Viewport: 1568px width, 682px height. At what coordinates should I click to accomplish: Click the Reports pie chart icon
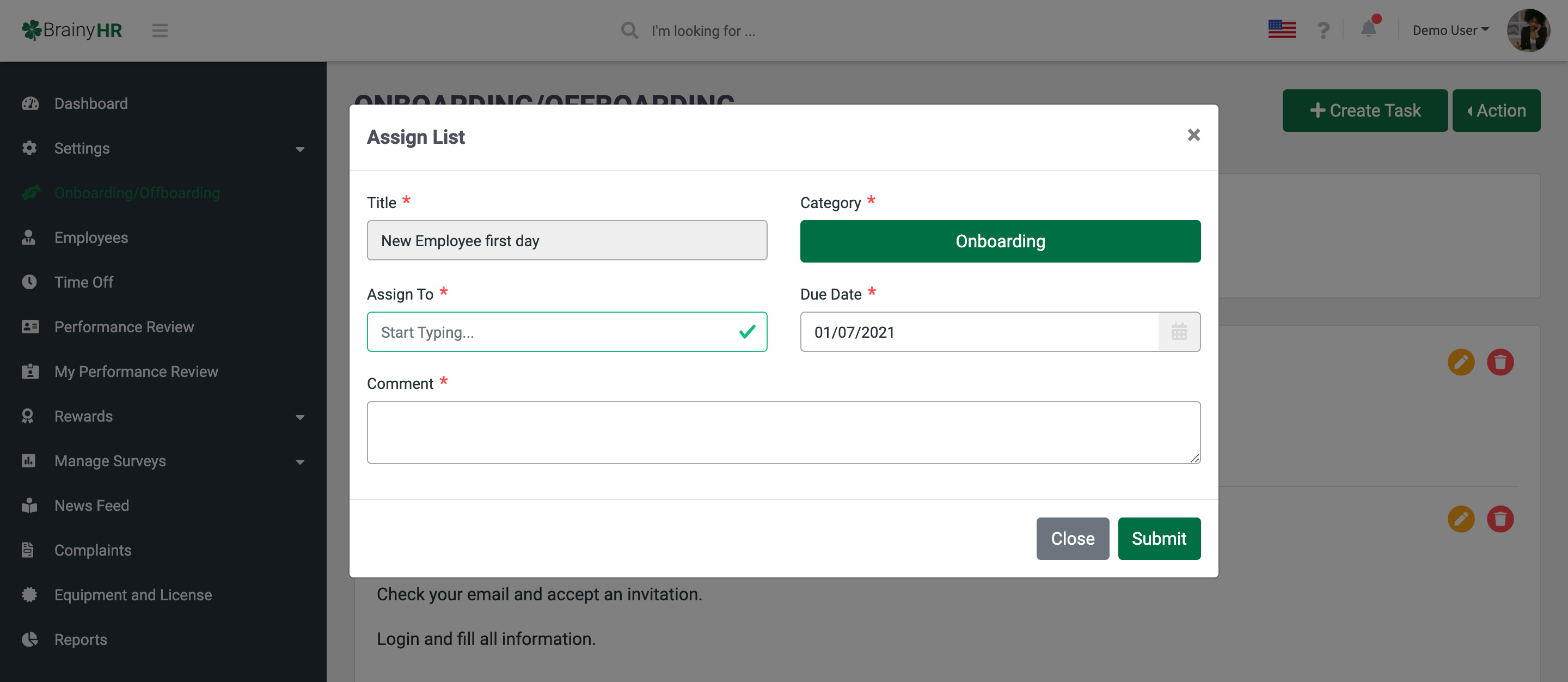29,640
